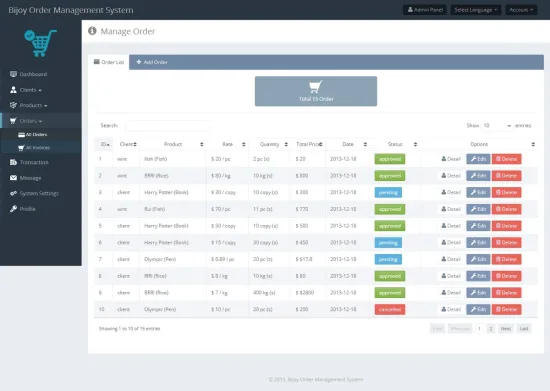Screen dimensions: 550x391
Task: Open Profile from the sidebar
Action: (x=23, y=209)
